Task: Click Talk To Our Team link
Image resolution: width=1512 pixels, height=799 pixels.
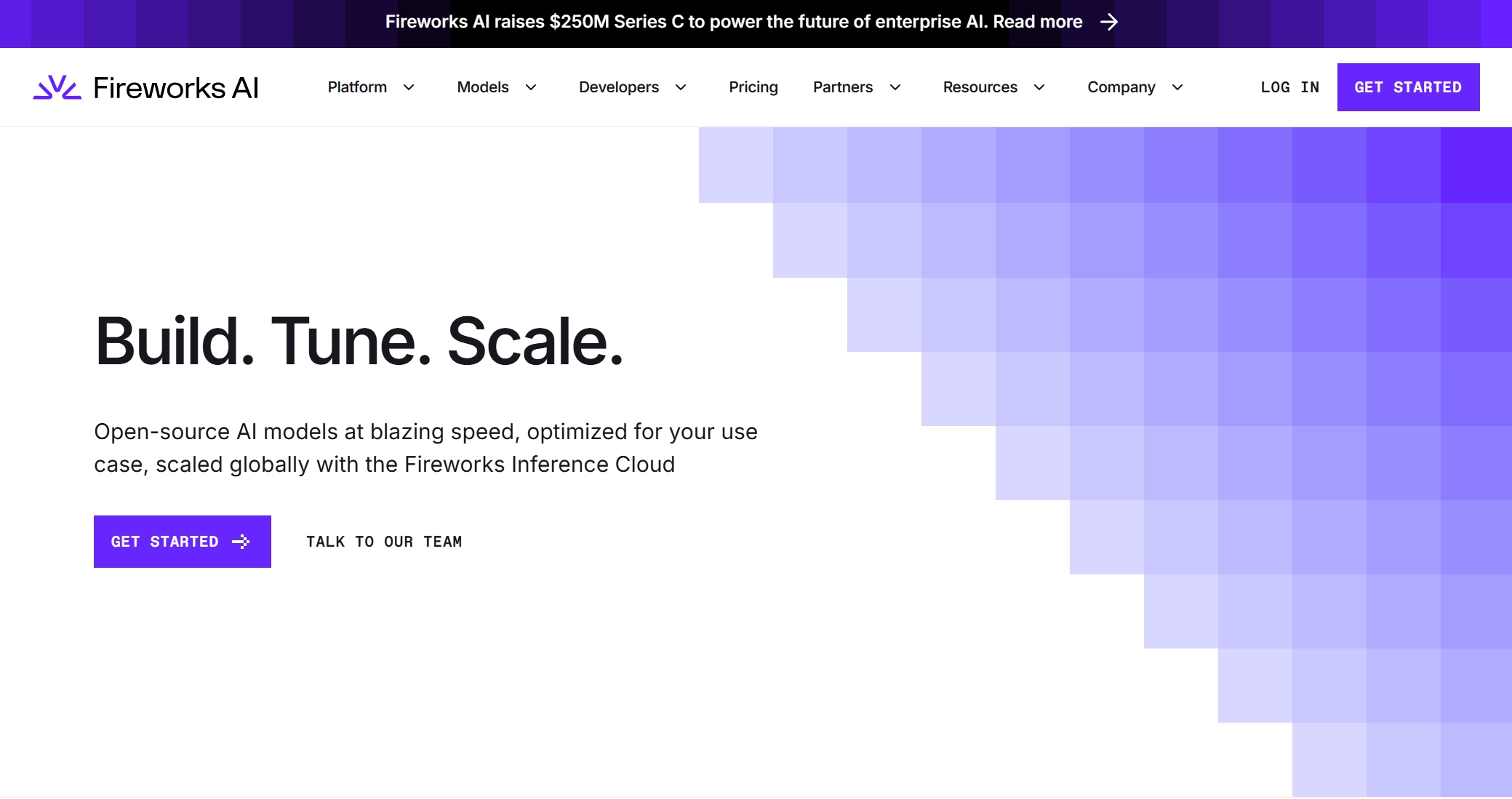Action: click(x=384, y=542)
